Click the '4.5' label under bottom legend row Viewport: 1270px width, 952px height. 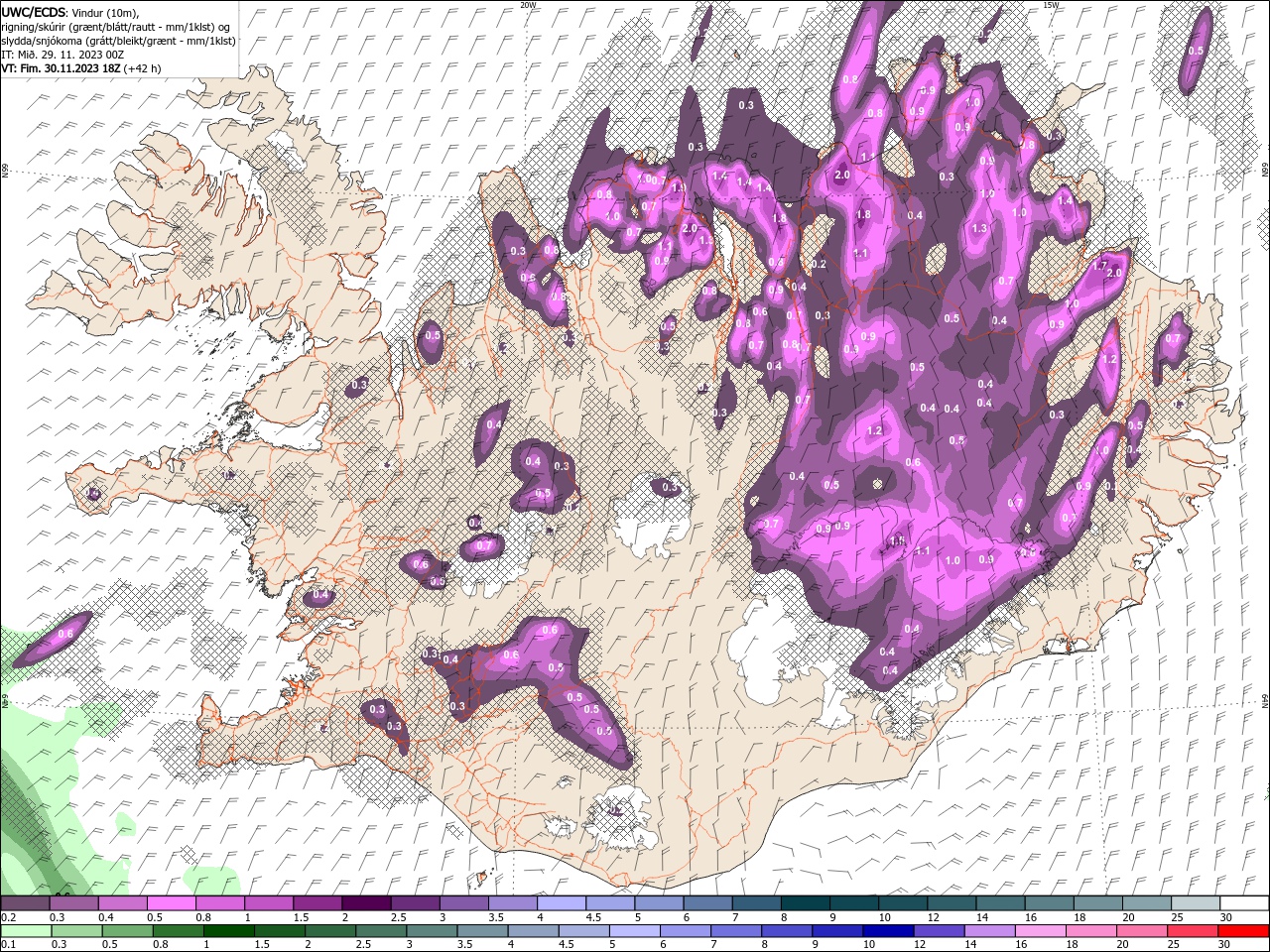coord(567,945)
